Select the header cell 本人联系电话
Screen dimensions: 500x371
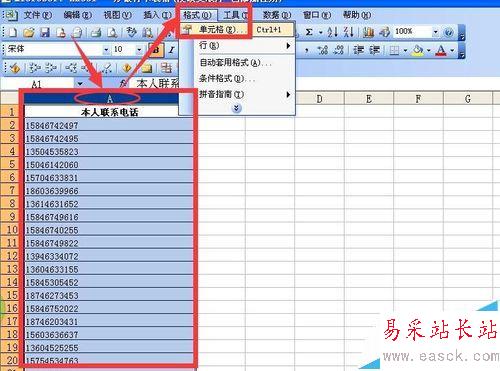click(109, 112)
